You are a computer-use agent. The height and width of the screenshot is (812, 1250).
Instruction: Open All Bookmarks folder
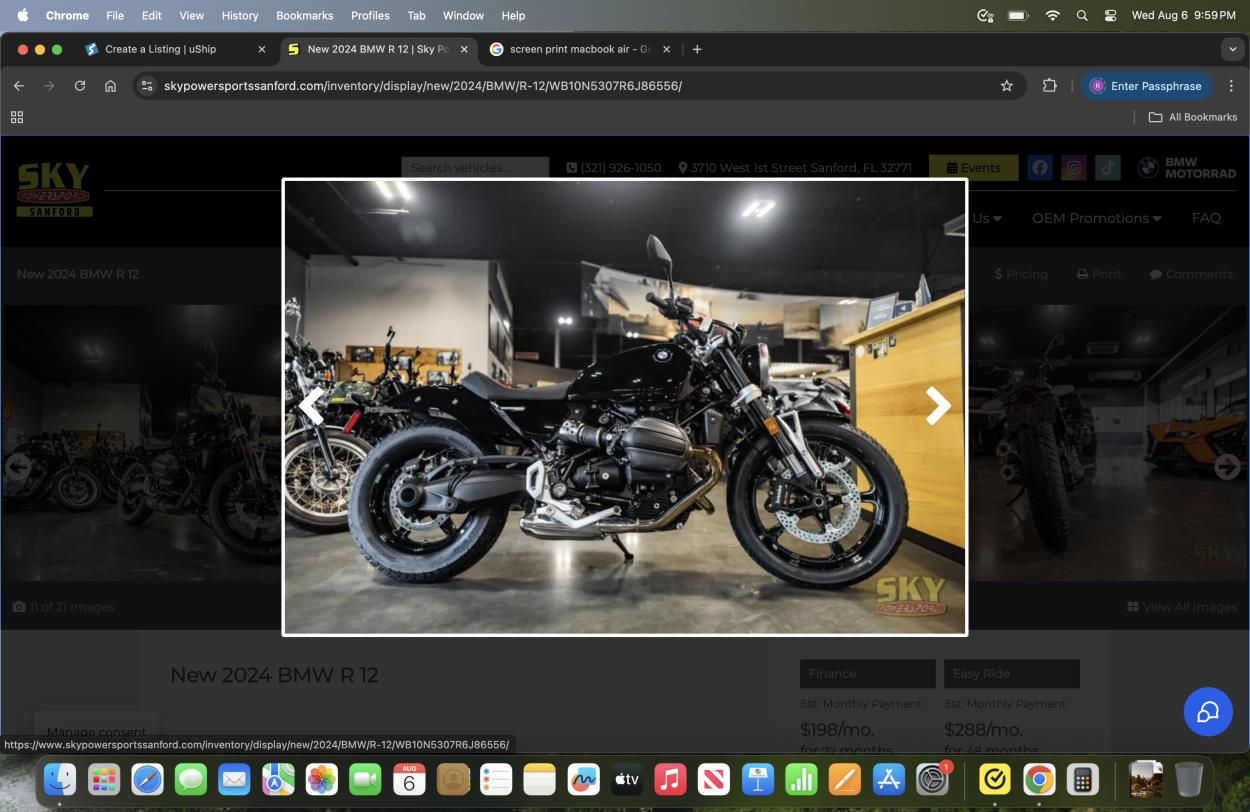[x=1193, y=117]
